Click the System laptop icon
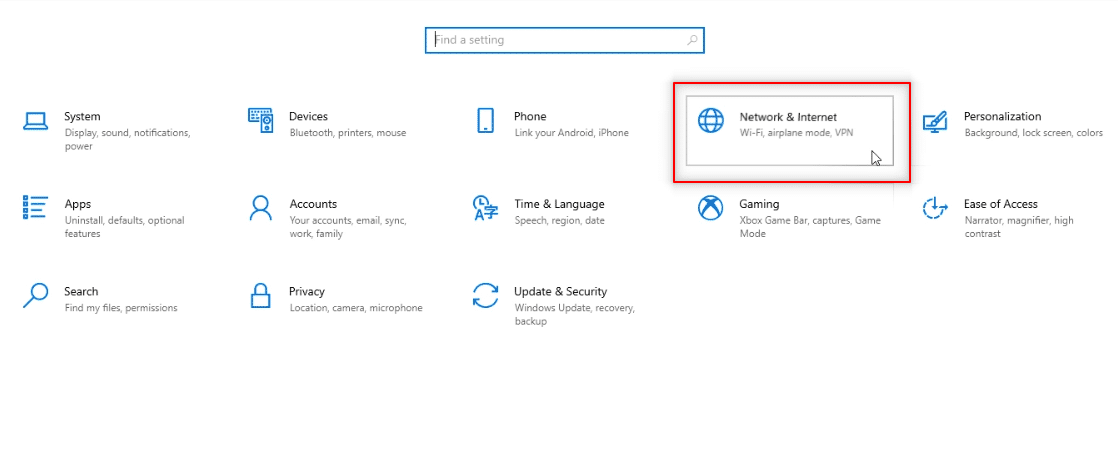The image size is (1118, 451). 36,120
